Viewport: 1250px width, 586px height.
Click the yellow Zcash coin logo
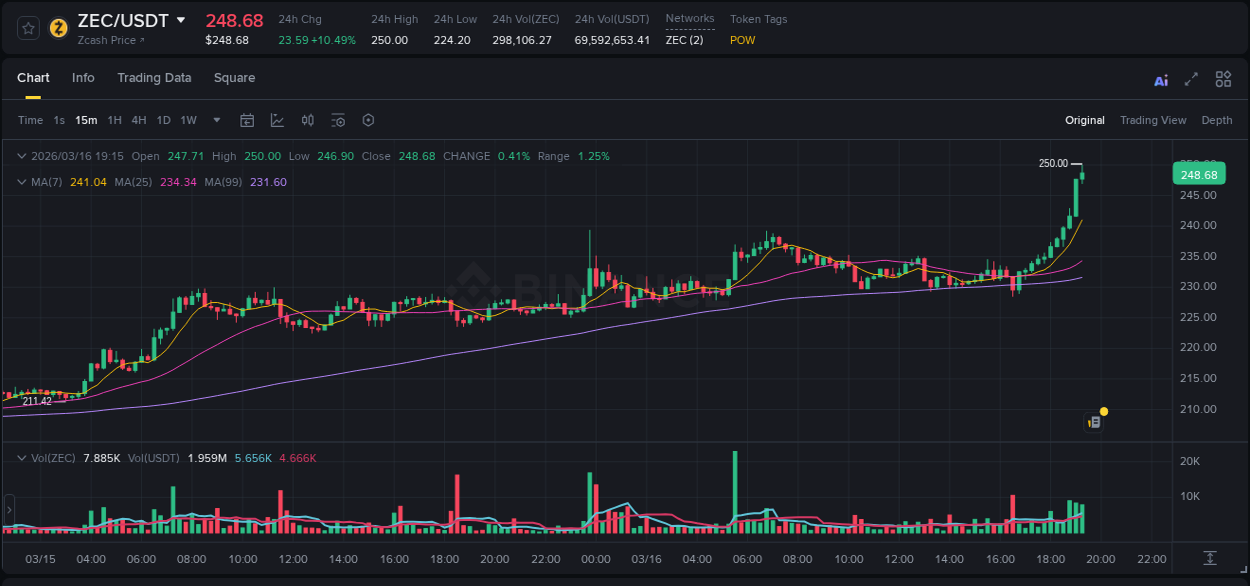point(58,28)
